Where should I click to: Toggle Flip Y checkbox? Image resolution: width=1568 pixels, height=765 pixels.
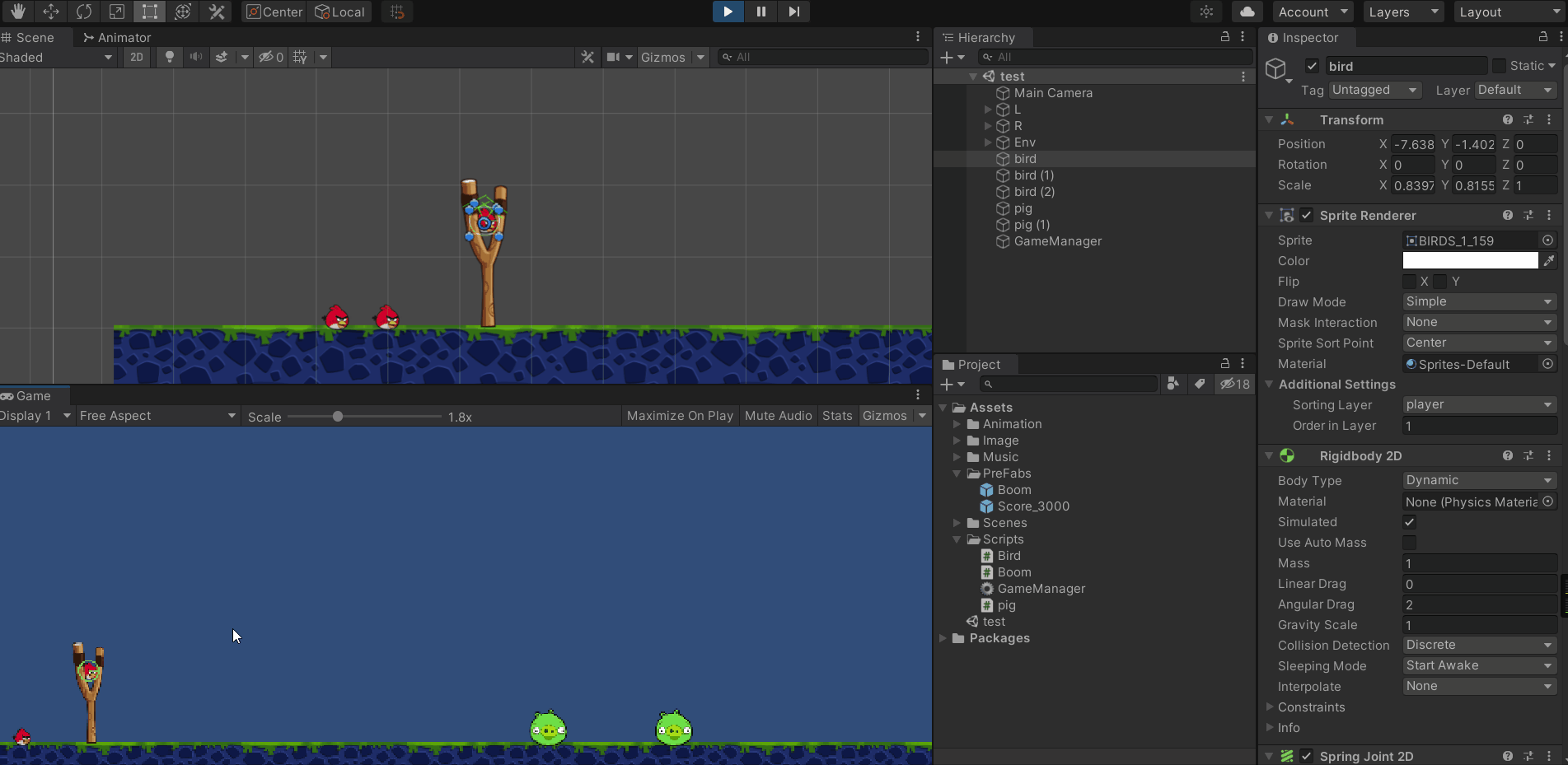tap(1440, 282)
